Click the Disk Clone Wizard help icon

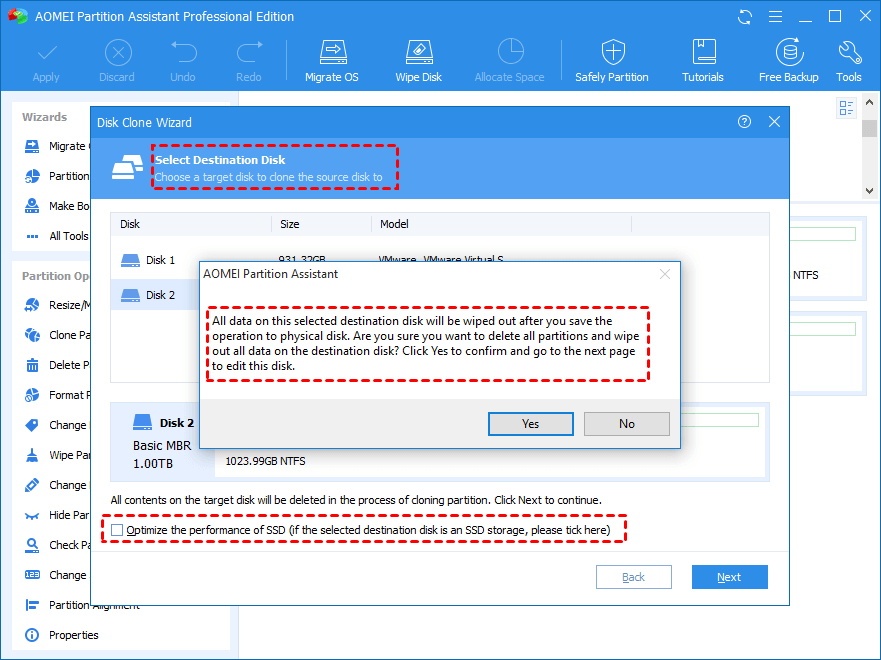744,122
